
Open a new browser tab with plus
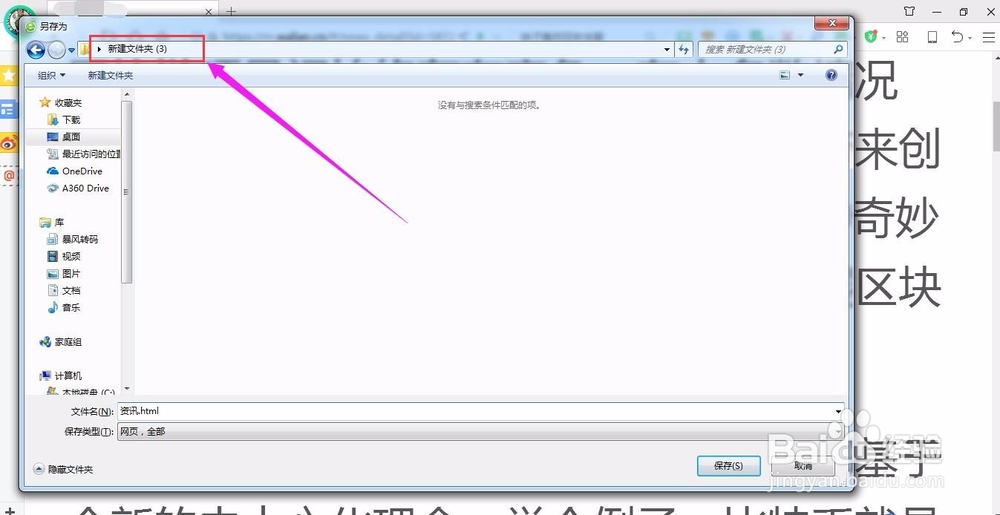[232, 11]
